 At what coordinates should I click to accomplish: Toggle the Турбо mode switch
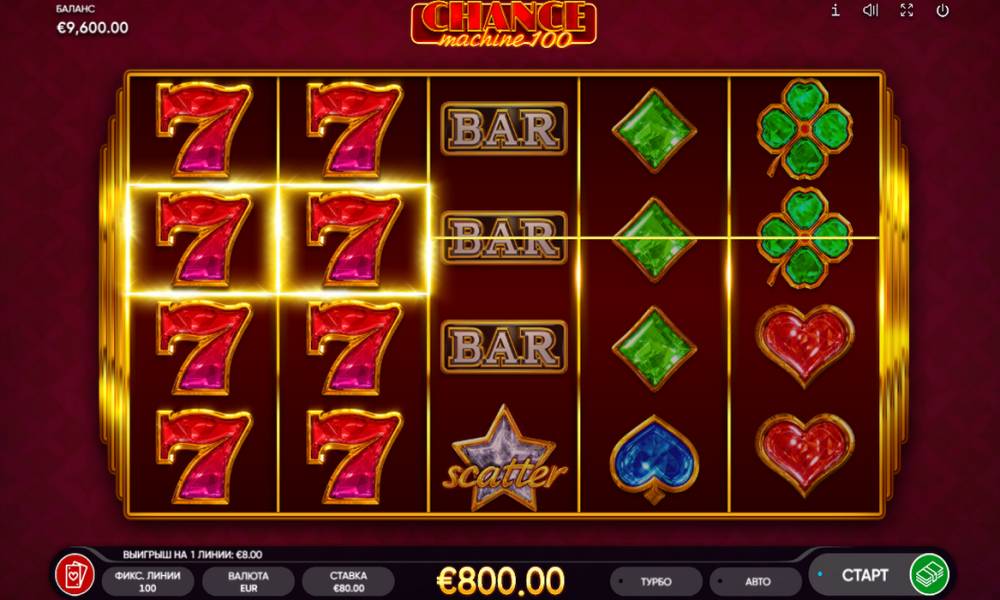656,582
